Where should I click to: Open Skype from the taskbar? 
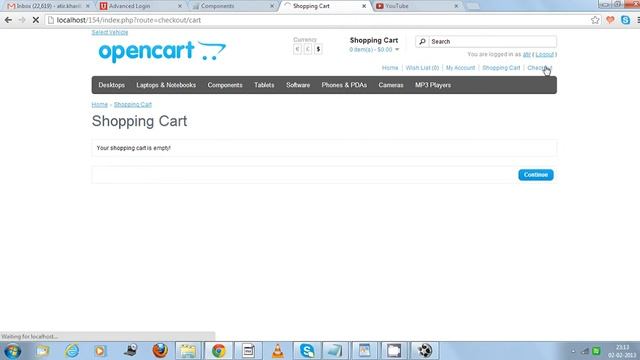coord(307,351)
